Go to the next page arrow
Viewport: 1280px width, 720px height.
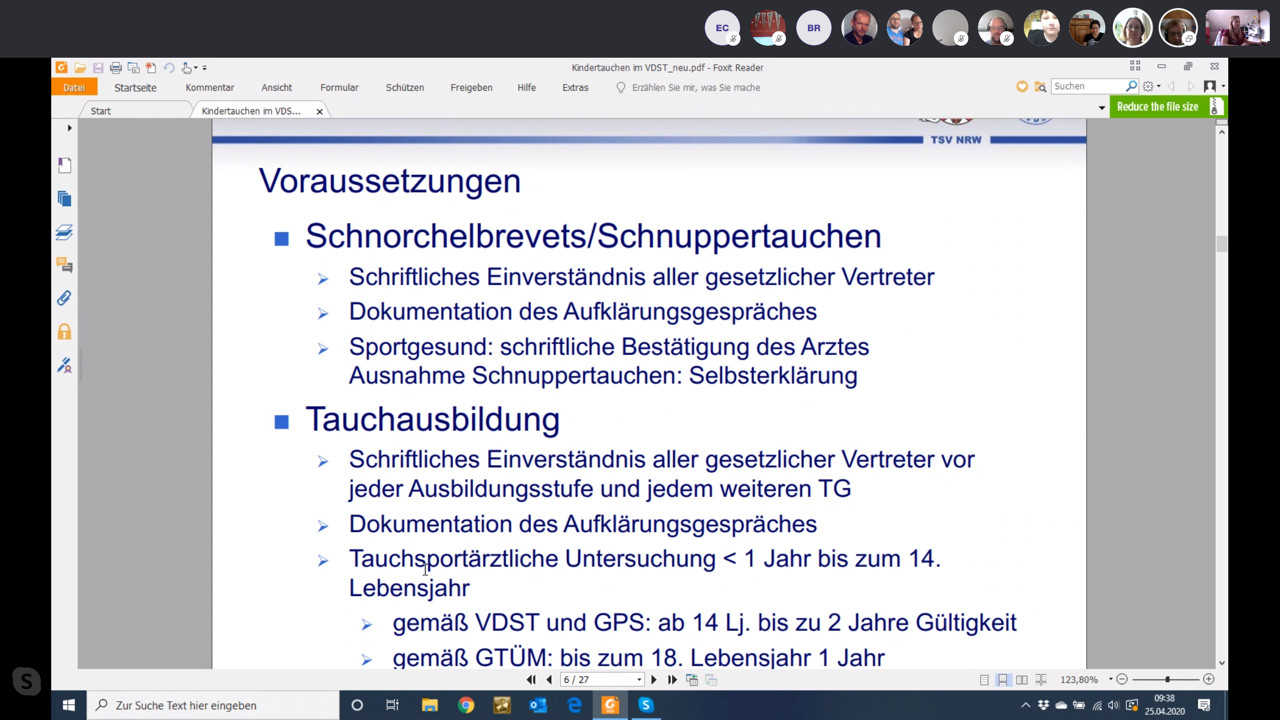tap(654, 680)
